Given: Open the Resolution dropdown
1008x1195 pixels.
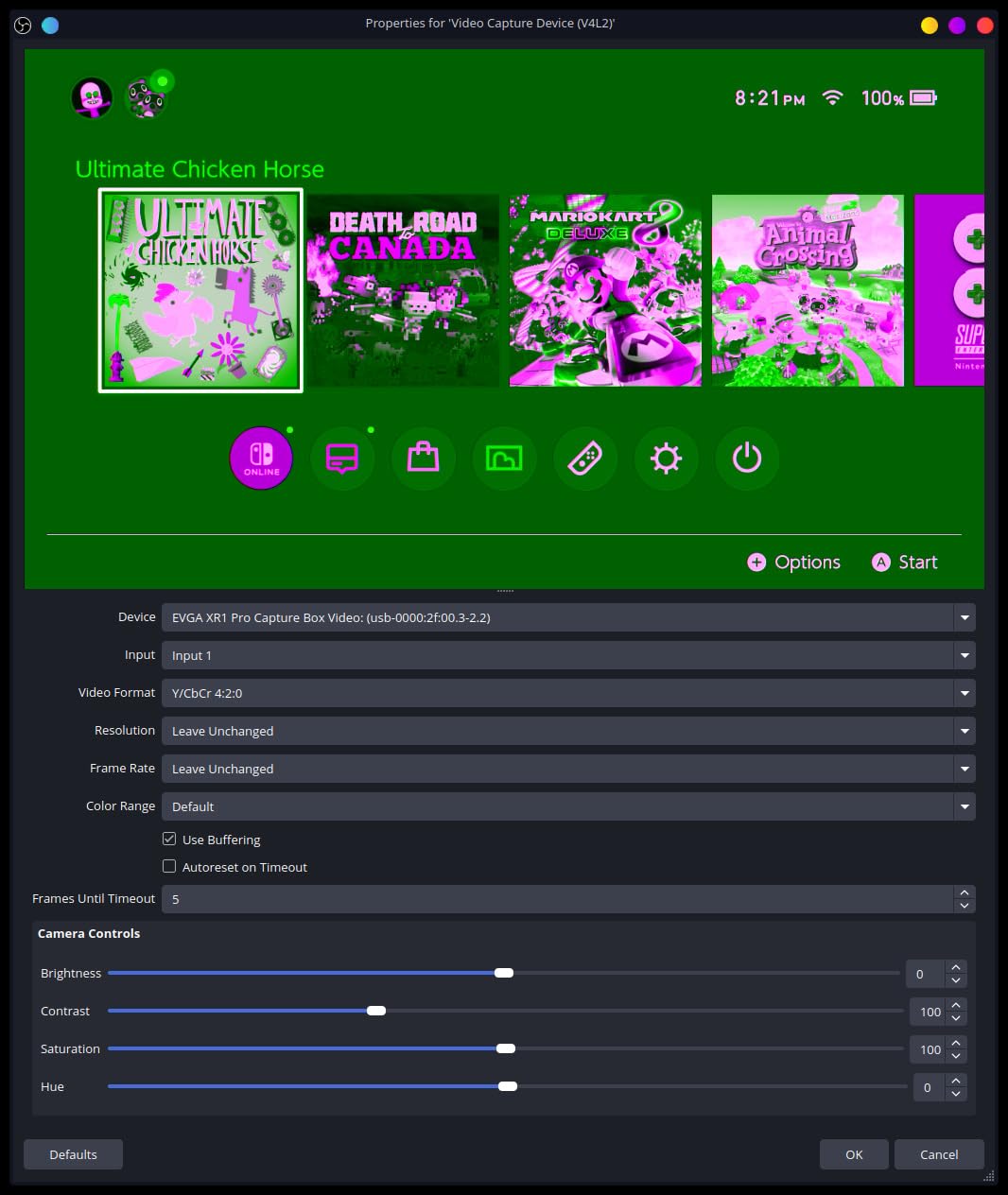Looking at the screenshot, I should click(x=568, y=731).
